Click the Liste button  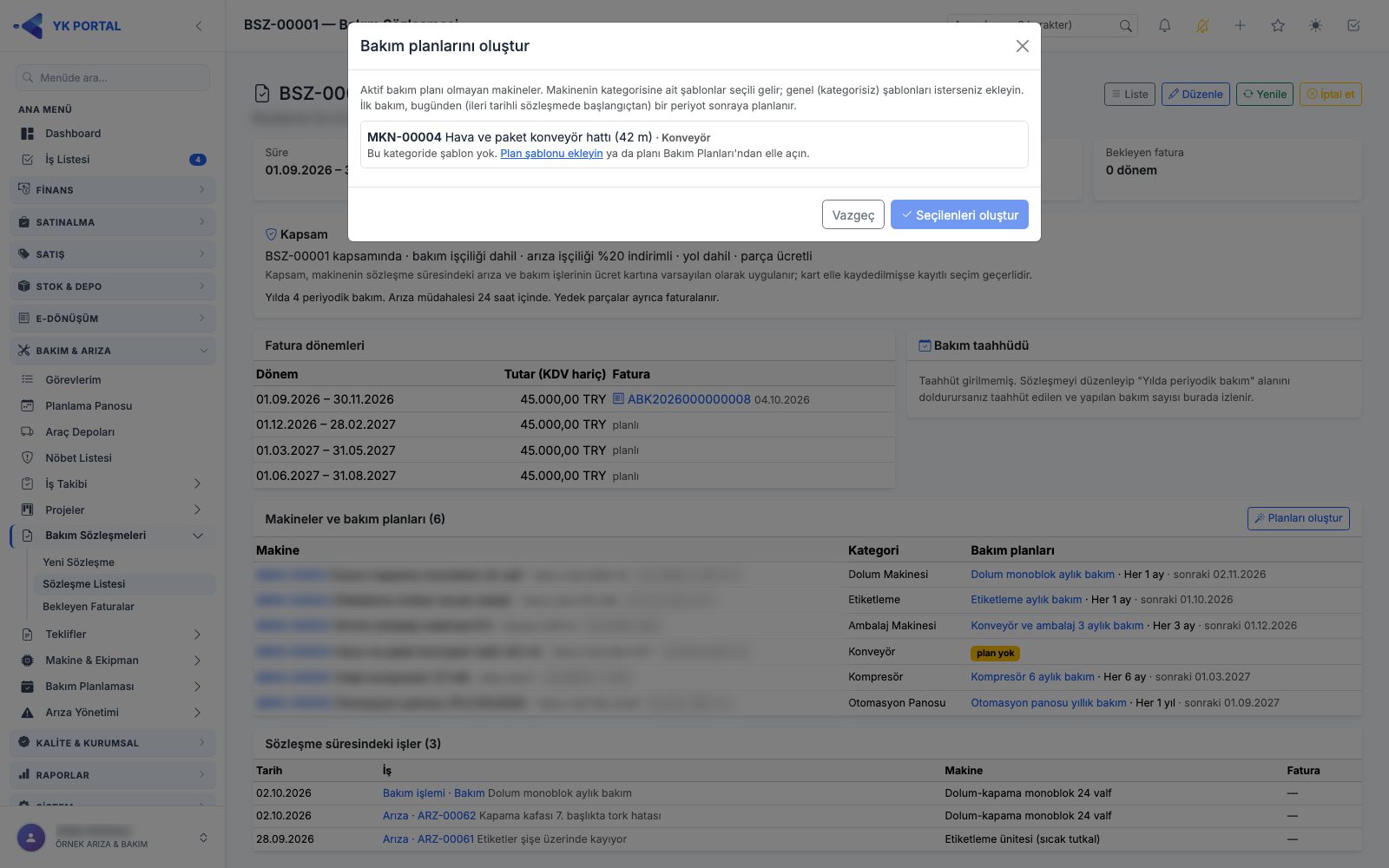1129,94
